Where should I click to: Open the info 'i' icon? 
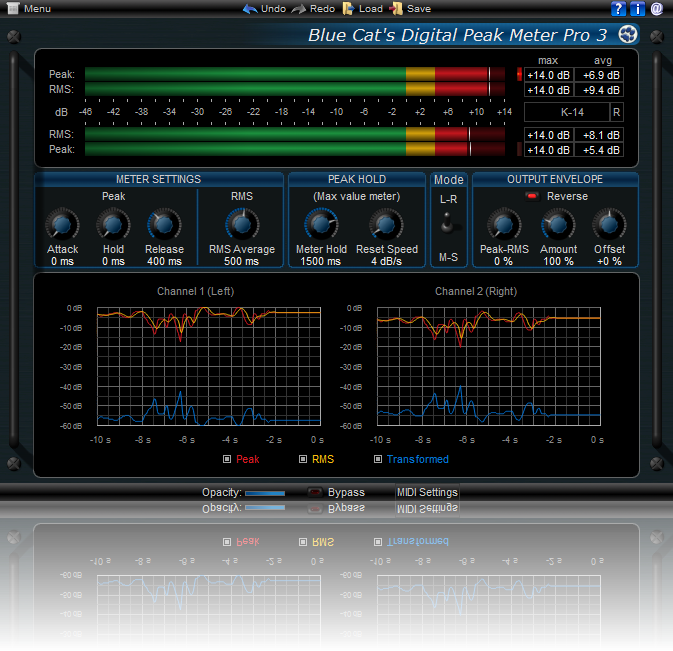(637, 9)
